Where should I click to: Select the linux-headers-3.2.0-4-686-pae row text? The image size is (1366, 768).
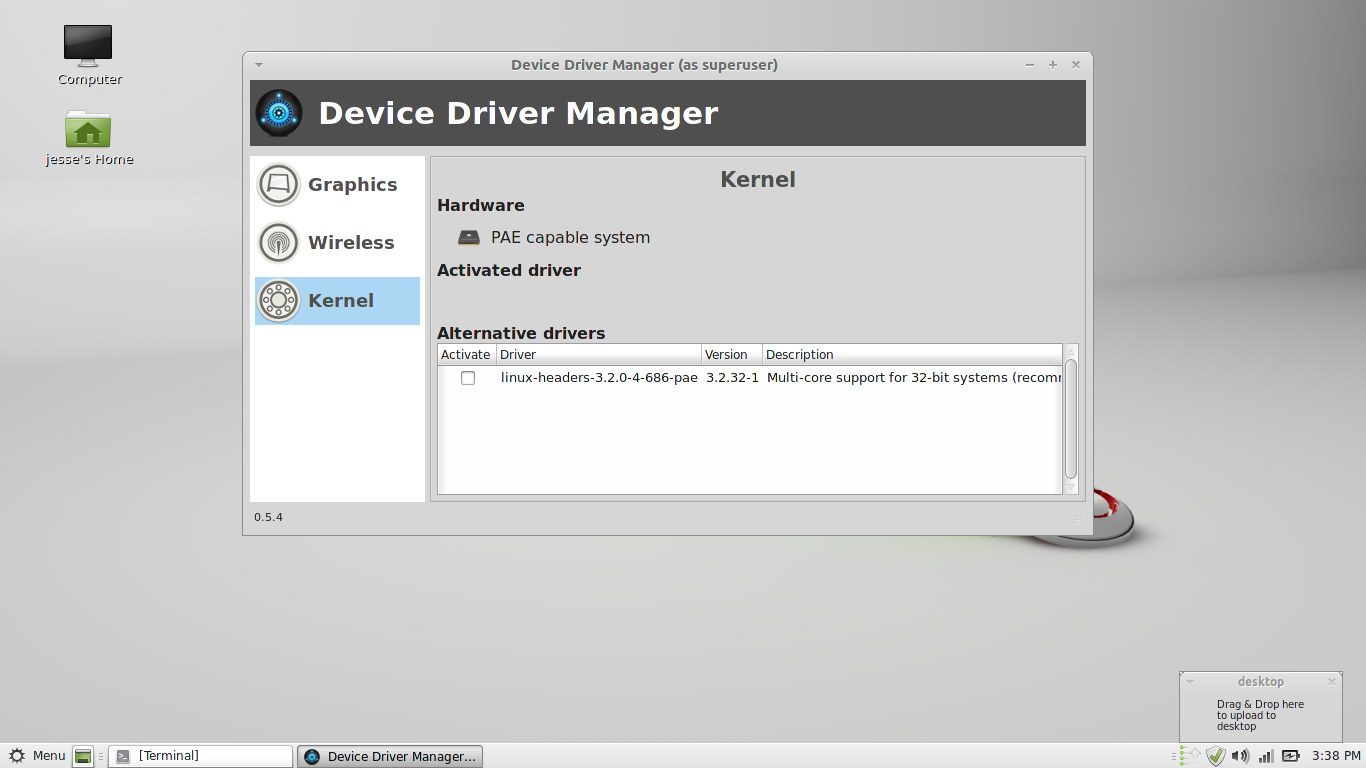click(x=599, y=378)
